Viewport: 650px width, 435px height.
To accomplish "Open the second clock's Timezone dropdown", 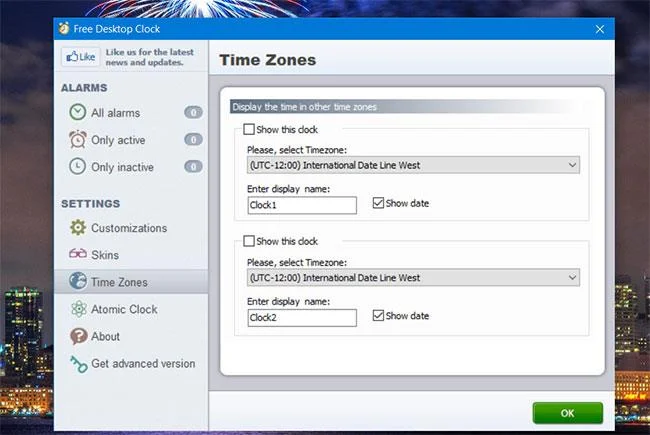I will click(x=413, y=277).
